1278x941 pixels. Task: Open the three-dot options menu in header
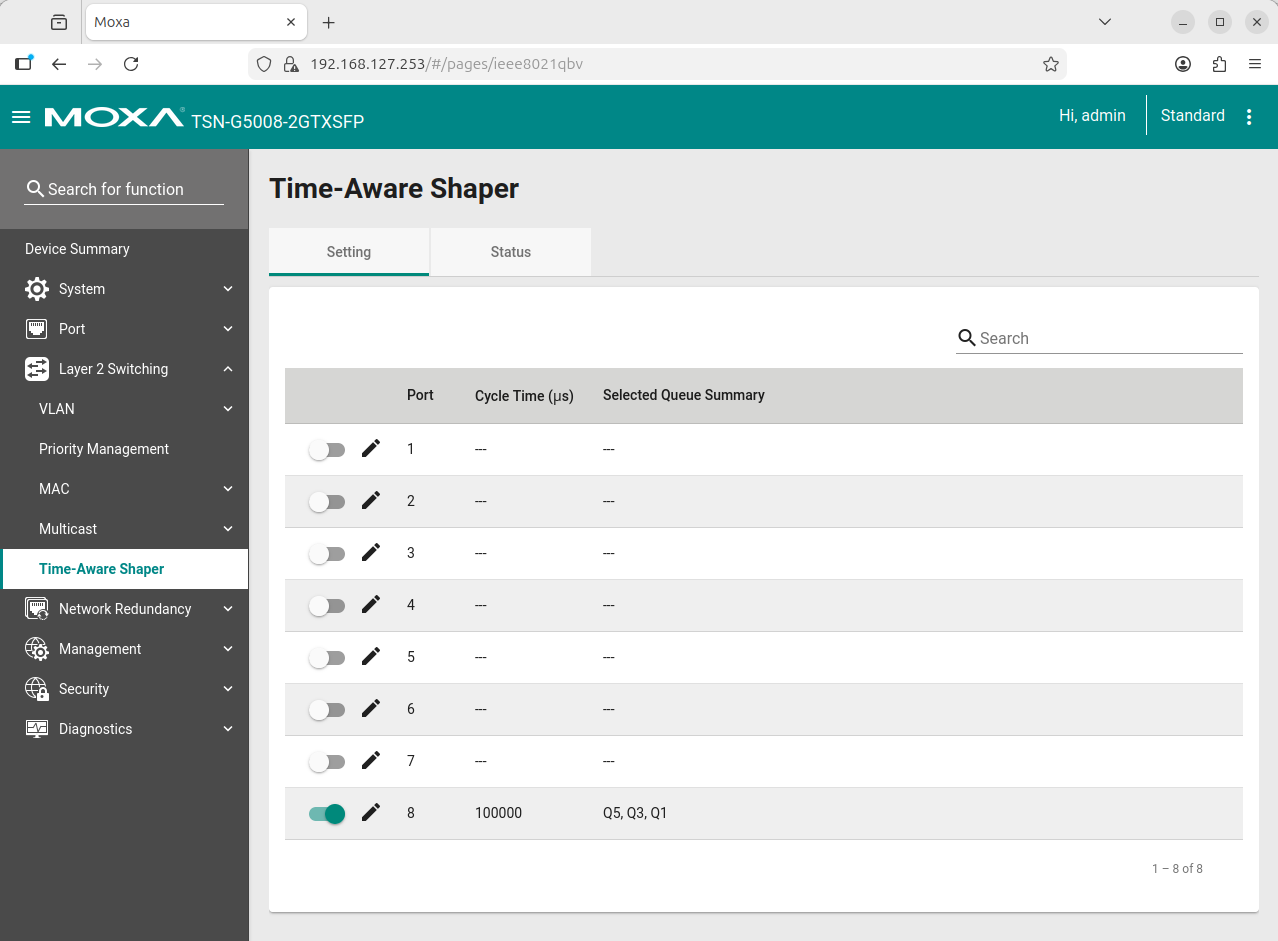[1249, 116]
